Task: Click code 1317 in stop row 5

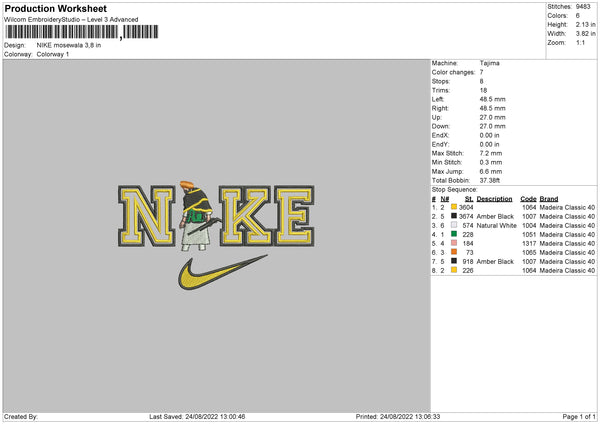Action: click(529, 243)
